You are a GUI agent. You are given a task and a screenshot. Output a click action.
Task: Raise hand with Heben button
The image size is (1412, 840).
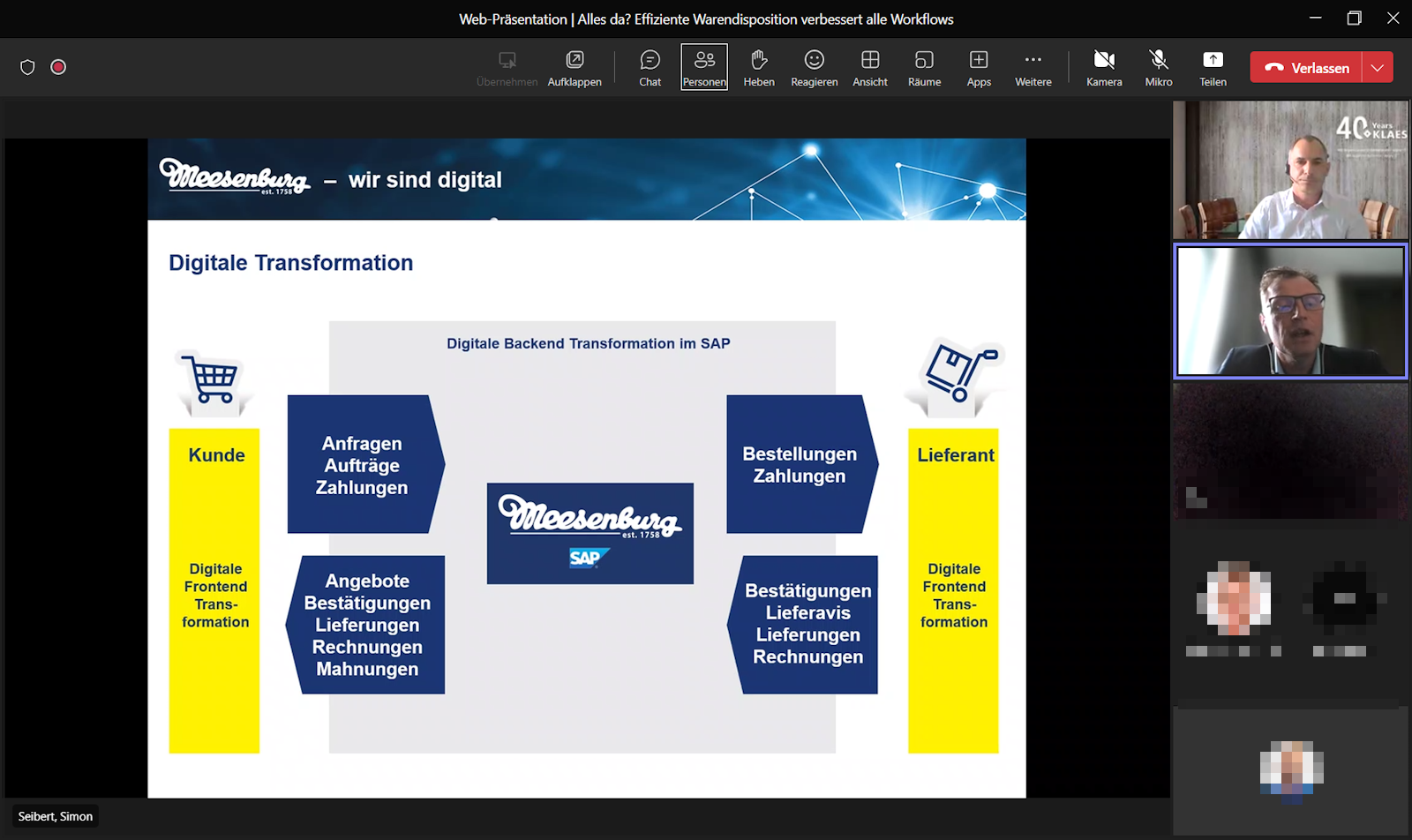tap(759, 67)
